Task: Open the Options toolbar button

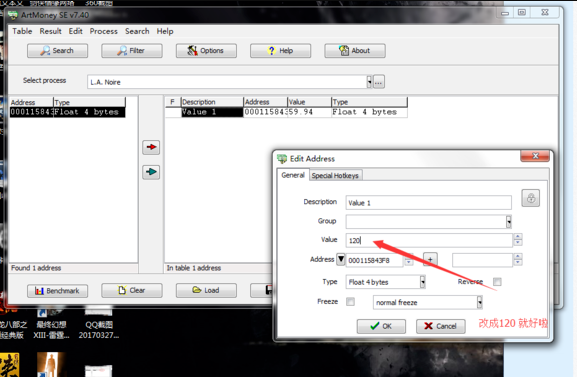Action: pos(206,51)
